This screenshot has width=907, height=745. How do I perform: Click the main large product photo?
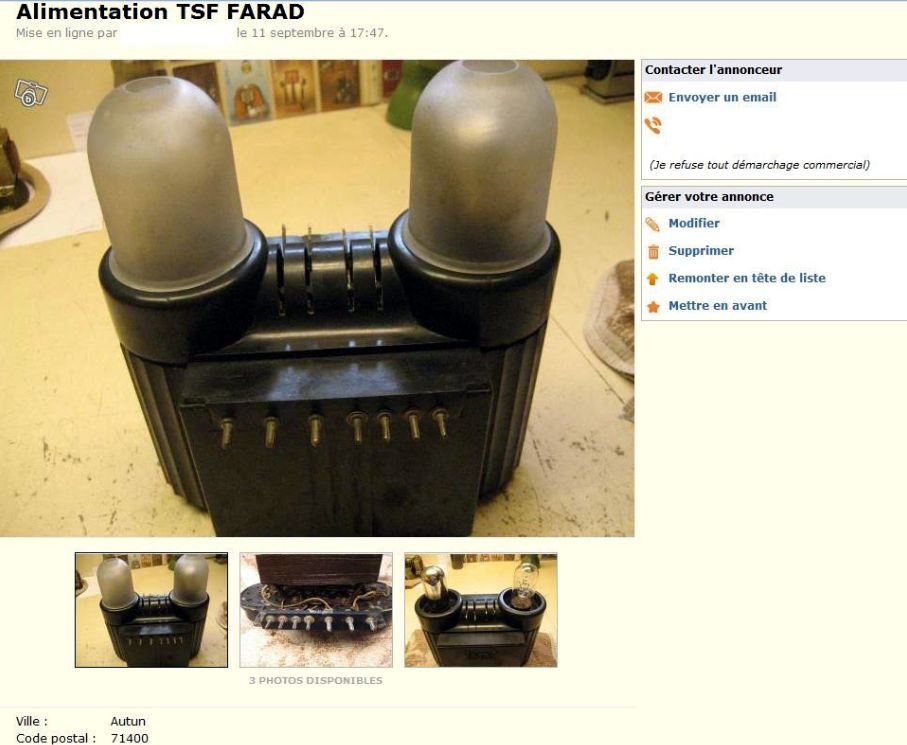[317, 298]
